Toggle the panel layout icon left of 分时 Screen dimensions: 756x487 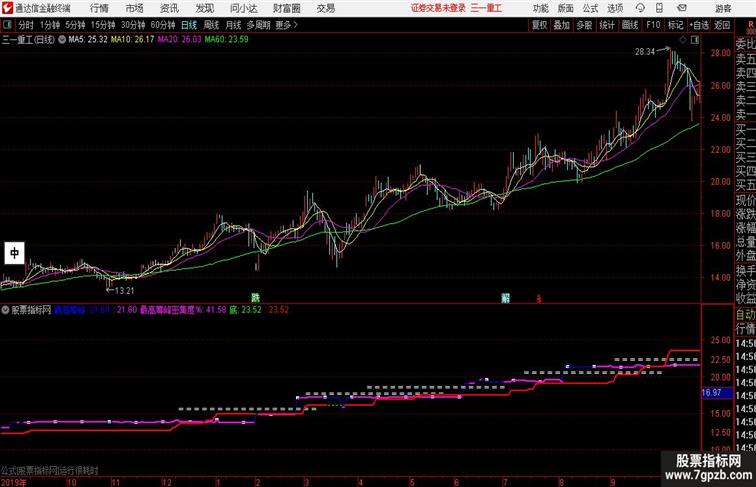(x=7, y=25)
